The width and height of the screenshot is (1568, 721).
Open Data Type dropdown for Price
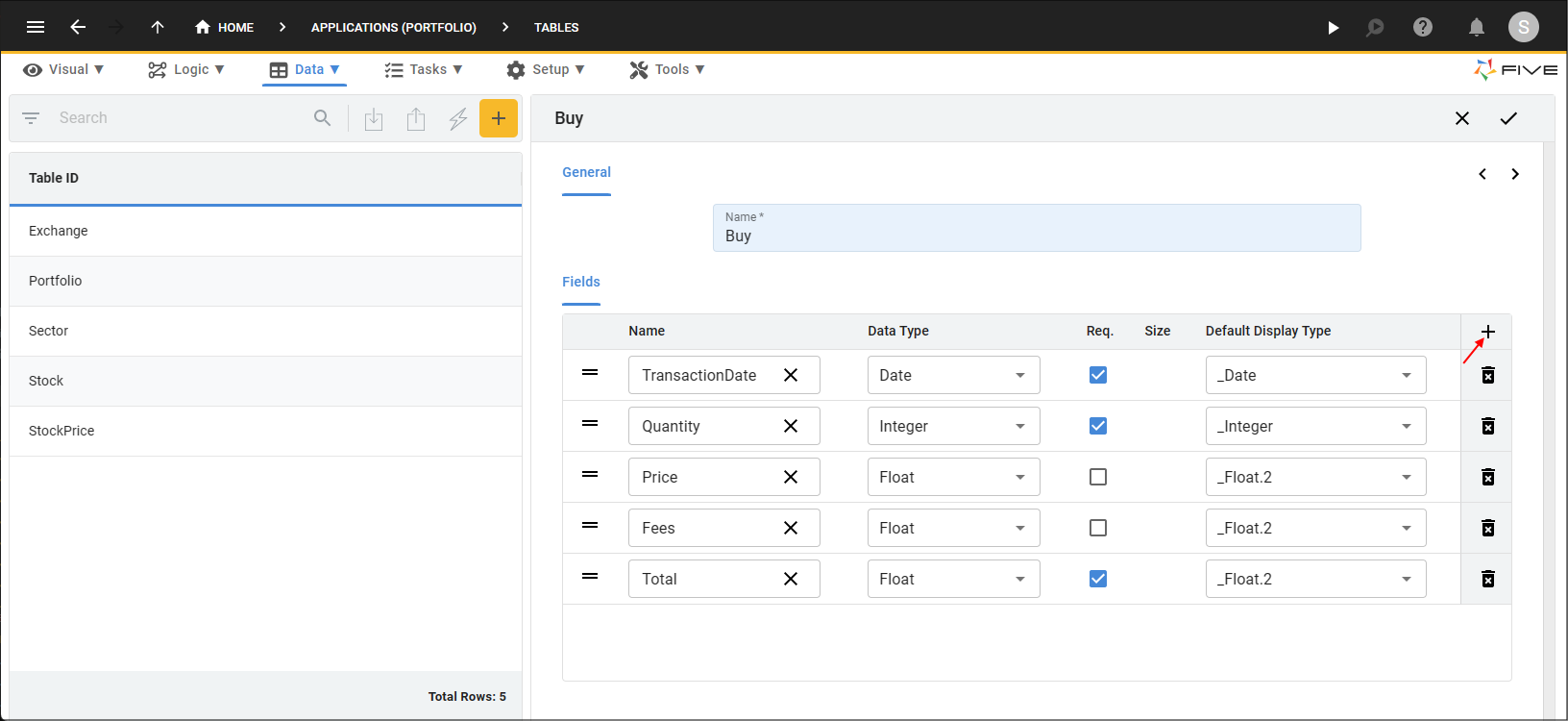pyautogui.click(x=954, y=477)
